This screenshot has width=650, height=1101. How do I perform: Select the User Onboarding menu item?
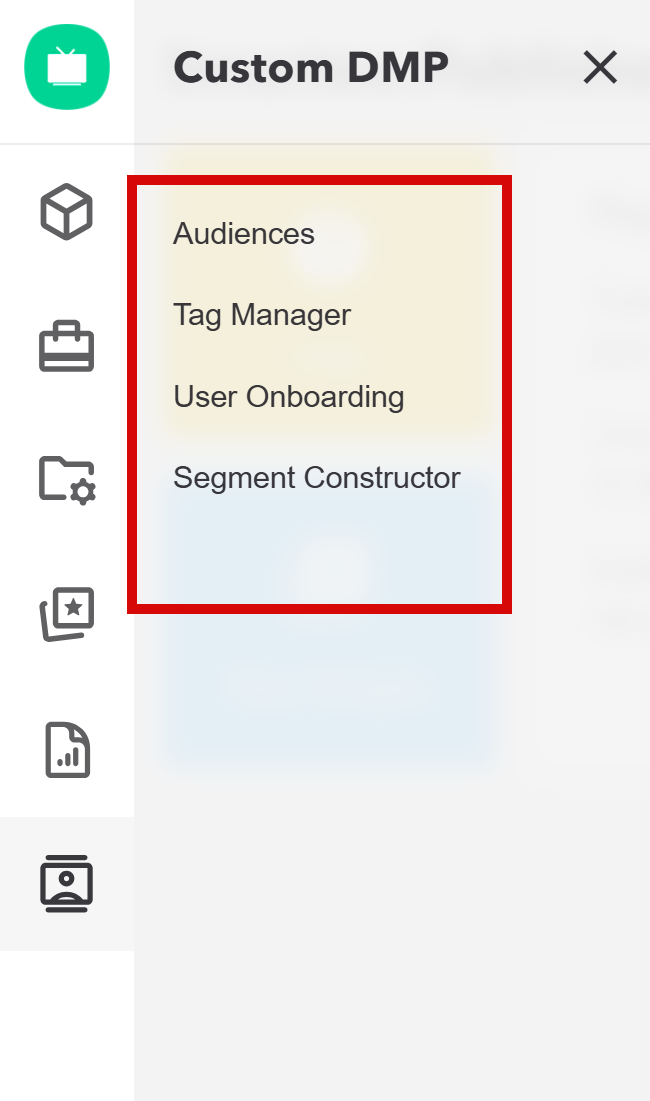[x=288, y=397]
